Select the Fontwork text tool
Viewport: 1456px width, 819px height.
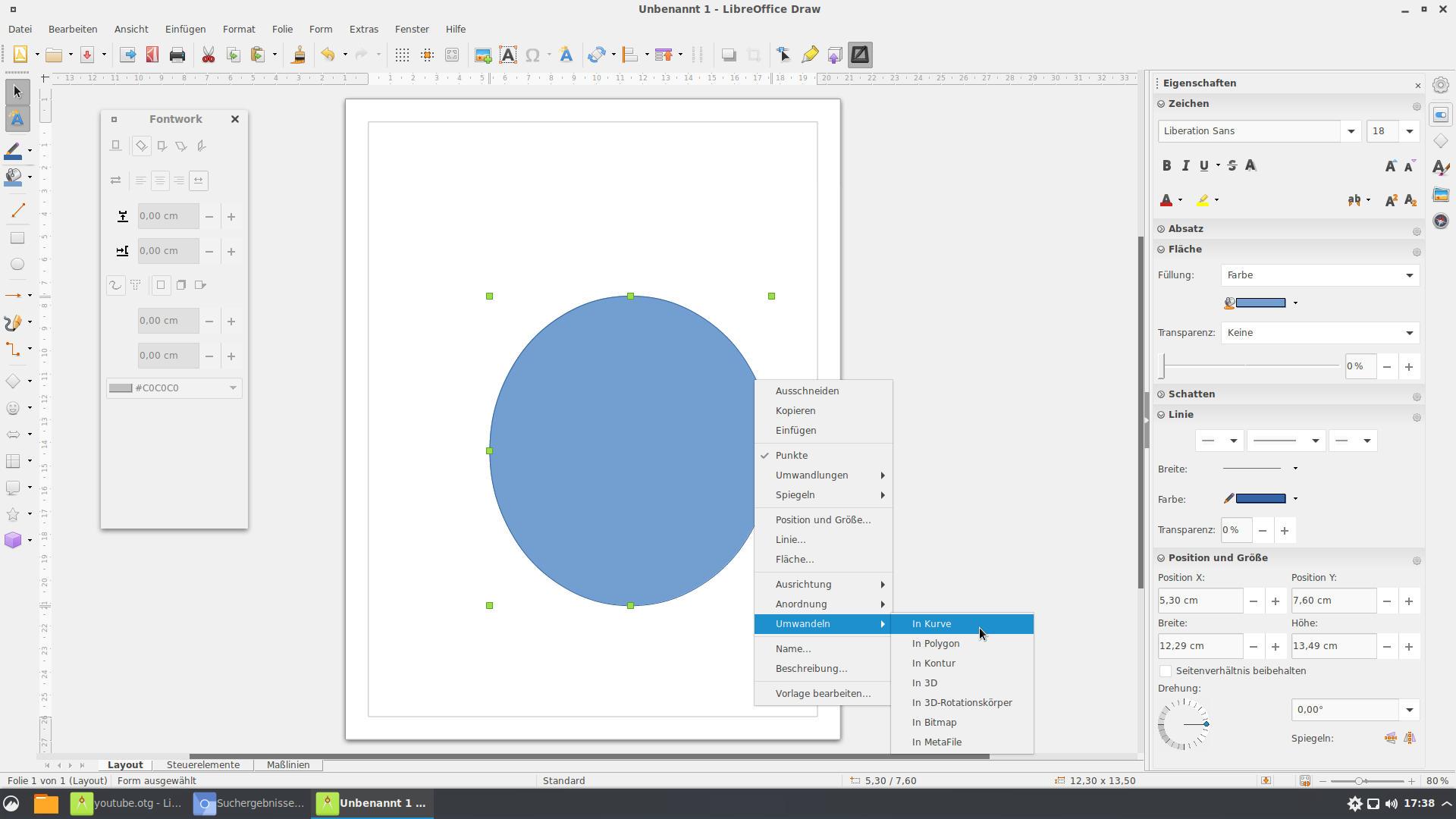(x=17, y=119)
